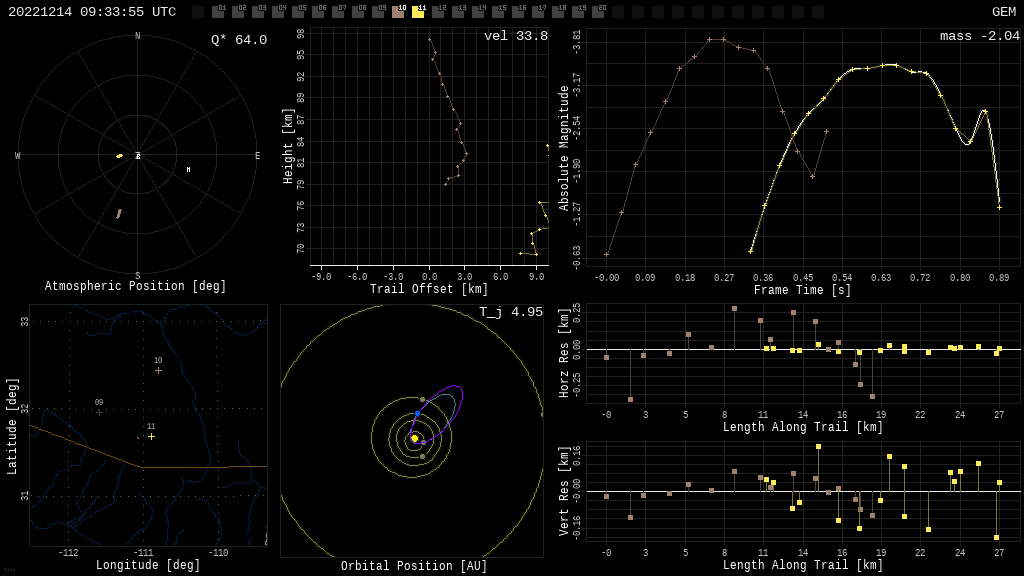This screenshot has height=576, width=1024.
Task: Select the gray station 20 box
Action: (598, 13)
